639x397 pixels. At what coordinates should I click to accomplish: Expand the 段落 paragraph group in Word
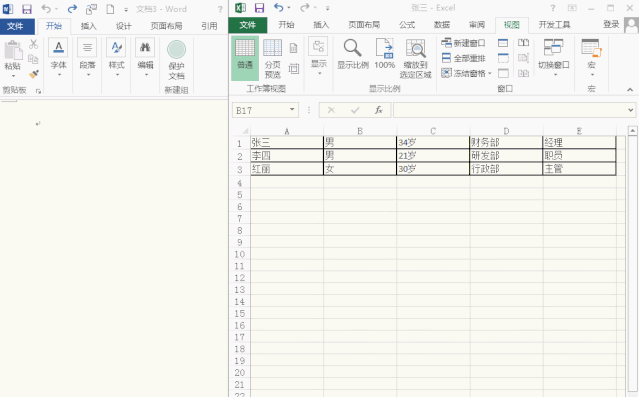point(87,58)
